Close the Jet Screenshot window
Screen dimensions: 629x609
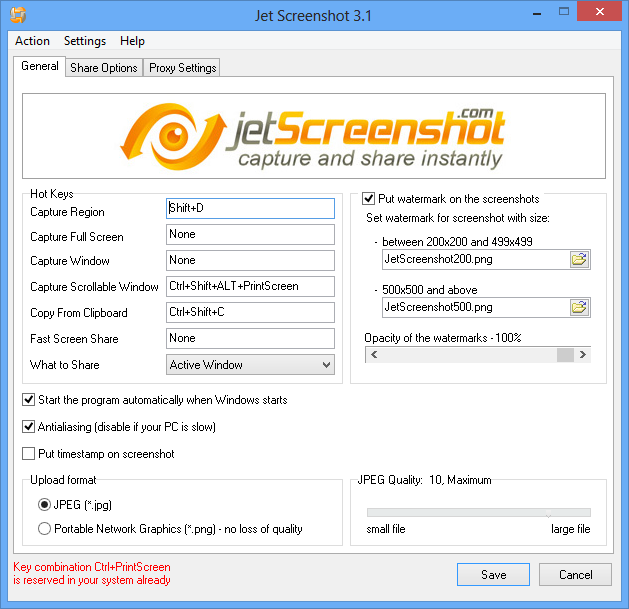600,11
